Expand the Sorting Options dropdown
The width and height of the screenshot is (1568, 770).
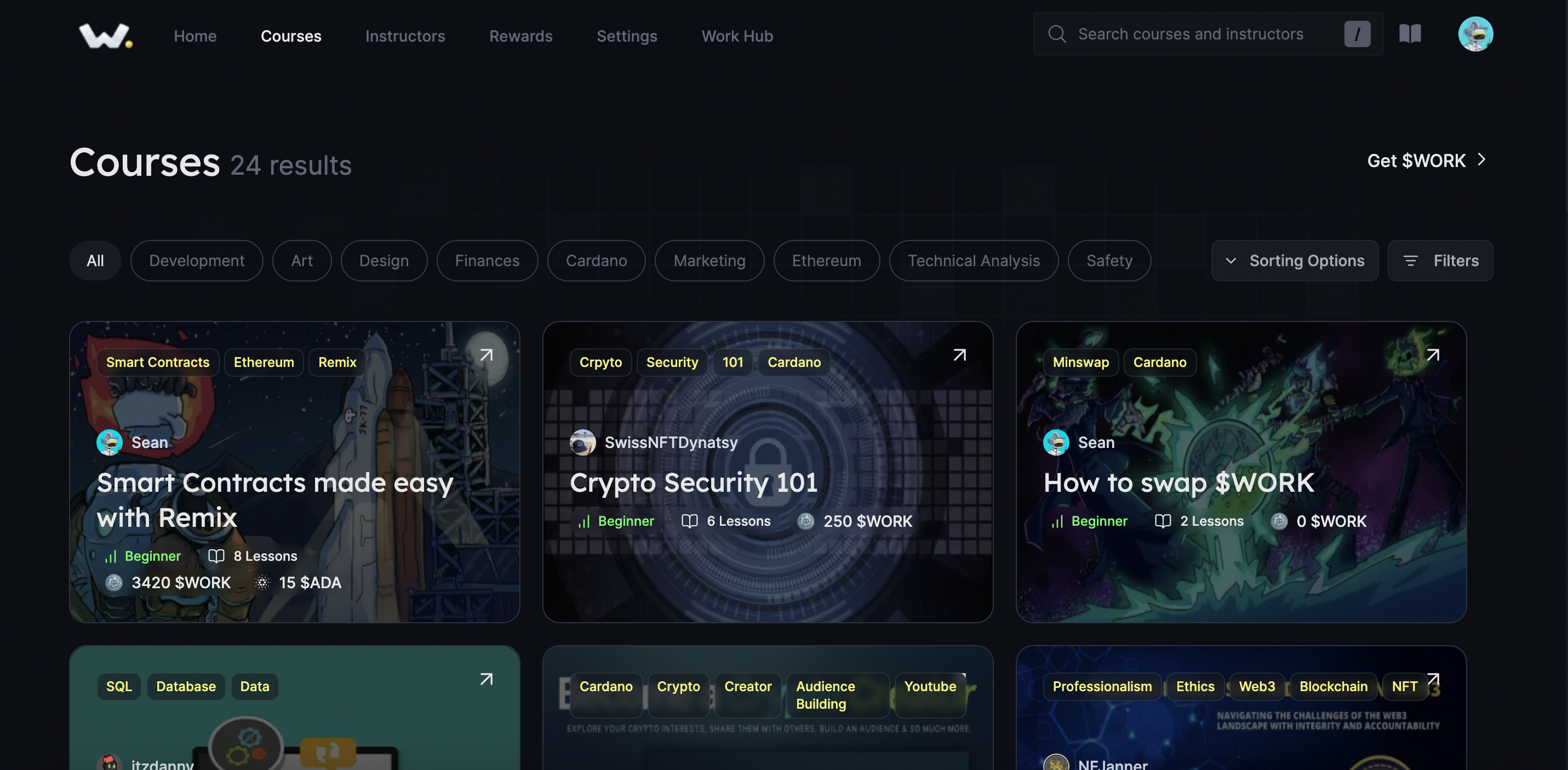coord(1295,261)
